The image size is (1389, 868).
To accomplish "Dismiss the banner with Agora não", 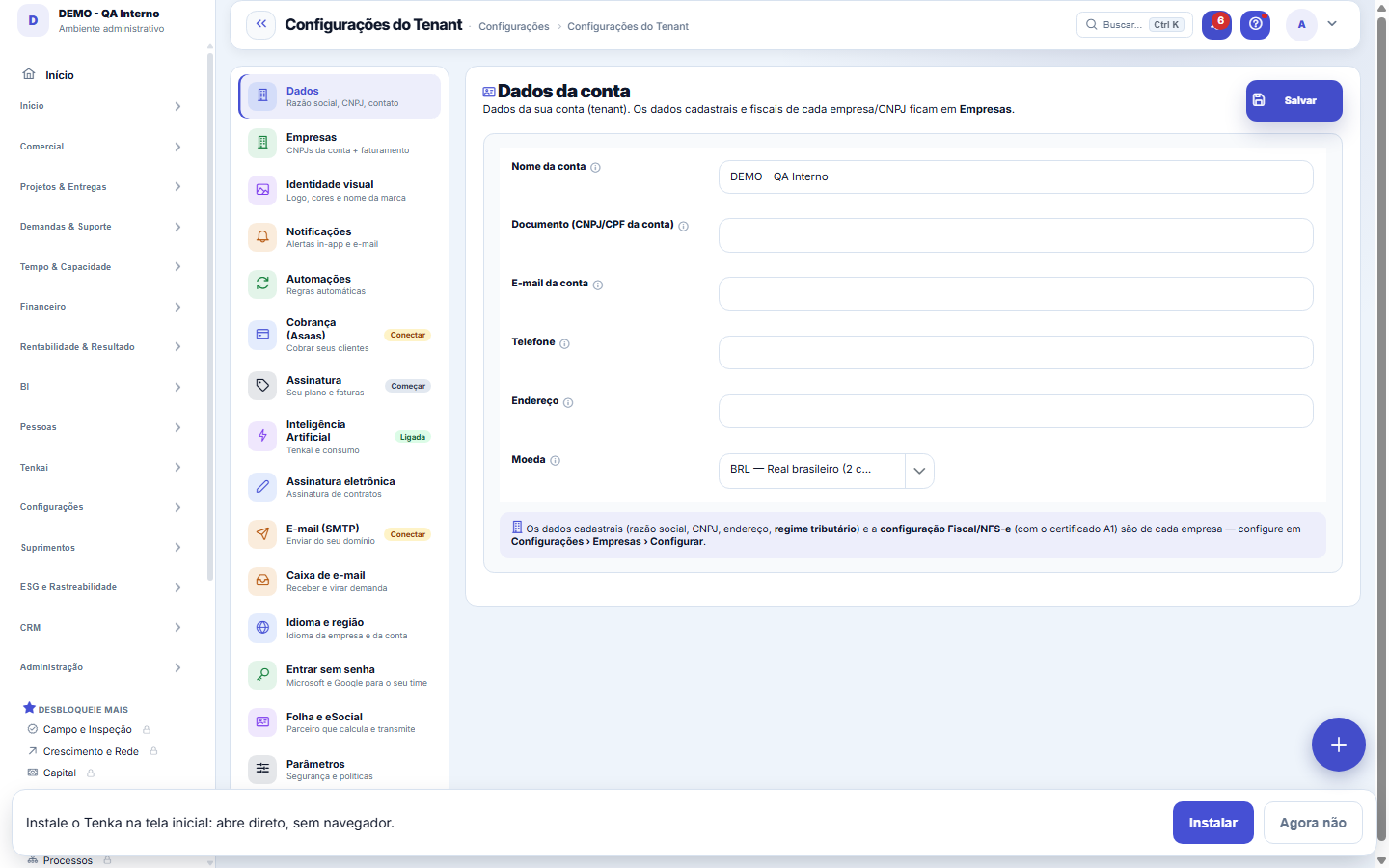I will point(1313,823).
